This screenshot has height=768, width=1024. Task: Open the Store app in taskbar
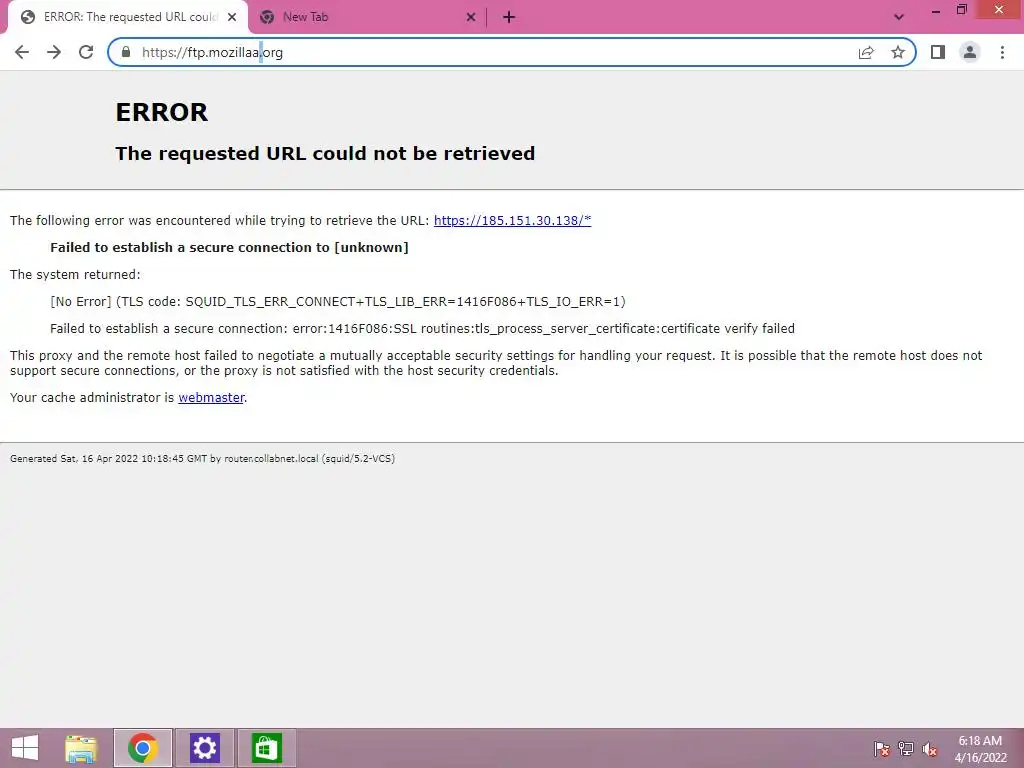(x=266, y=748)
